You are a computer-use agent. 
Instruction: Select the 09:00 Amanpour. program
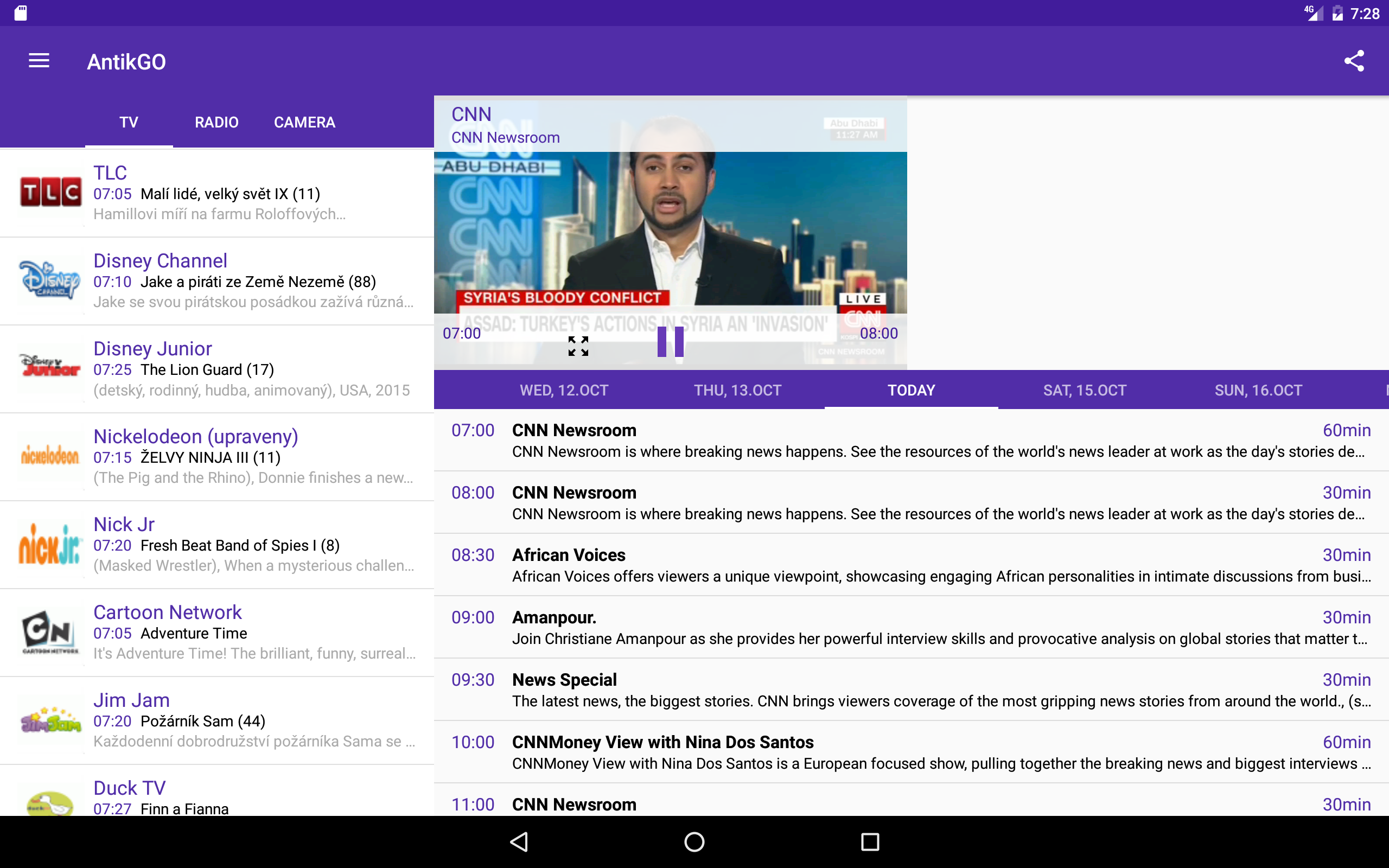[x=912, y=628]
